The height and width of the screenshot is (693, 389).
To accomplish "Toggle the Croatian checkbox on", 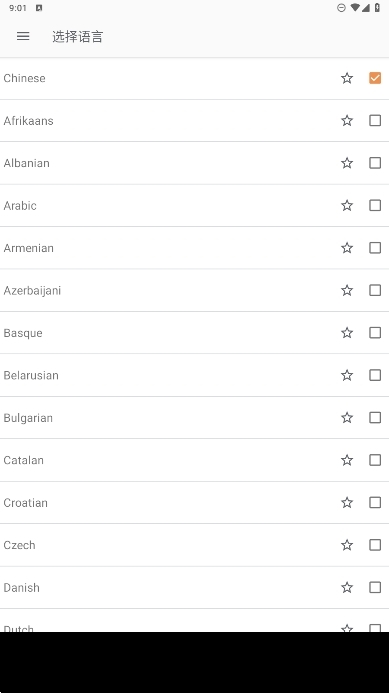I will (x=375, y=503).
